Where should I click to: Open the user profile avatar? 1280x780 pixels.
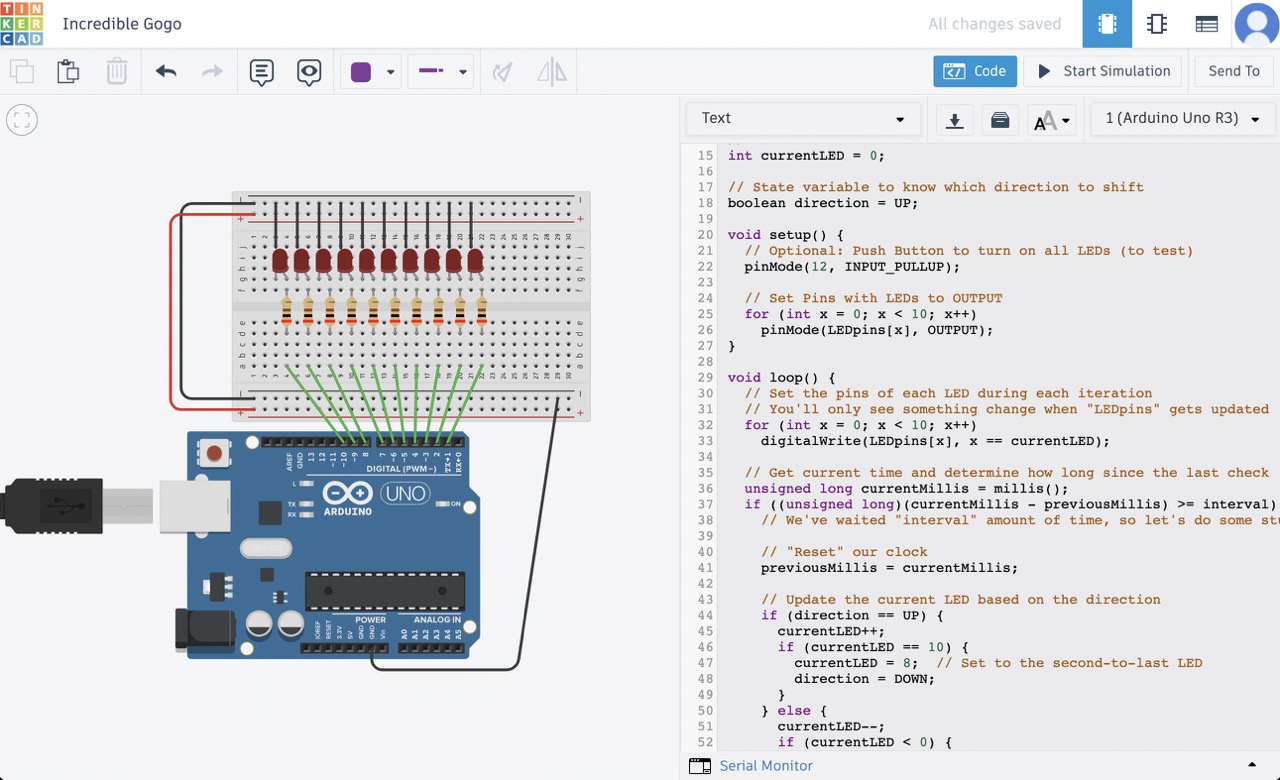coord(1256,24)
